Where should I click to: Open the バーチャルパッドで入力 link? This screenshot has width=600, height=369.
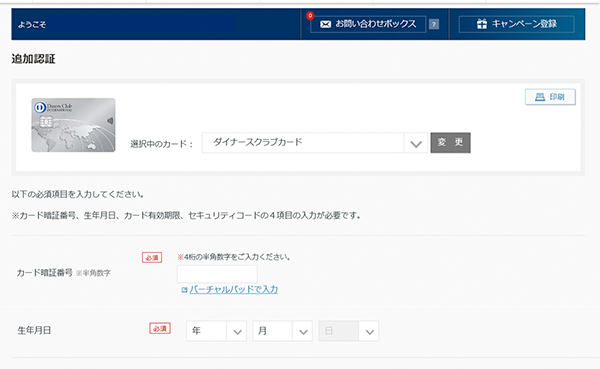click(233, 289)
